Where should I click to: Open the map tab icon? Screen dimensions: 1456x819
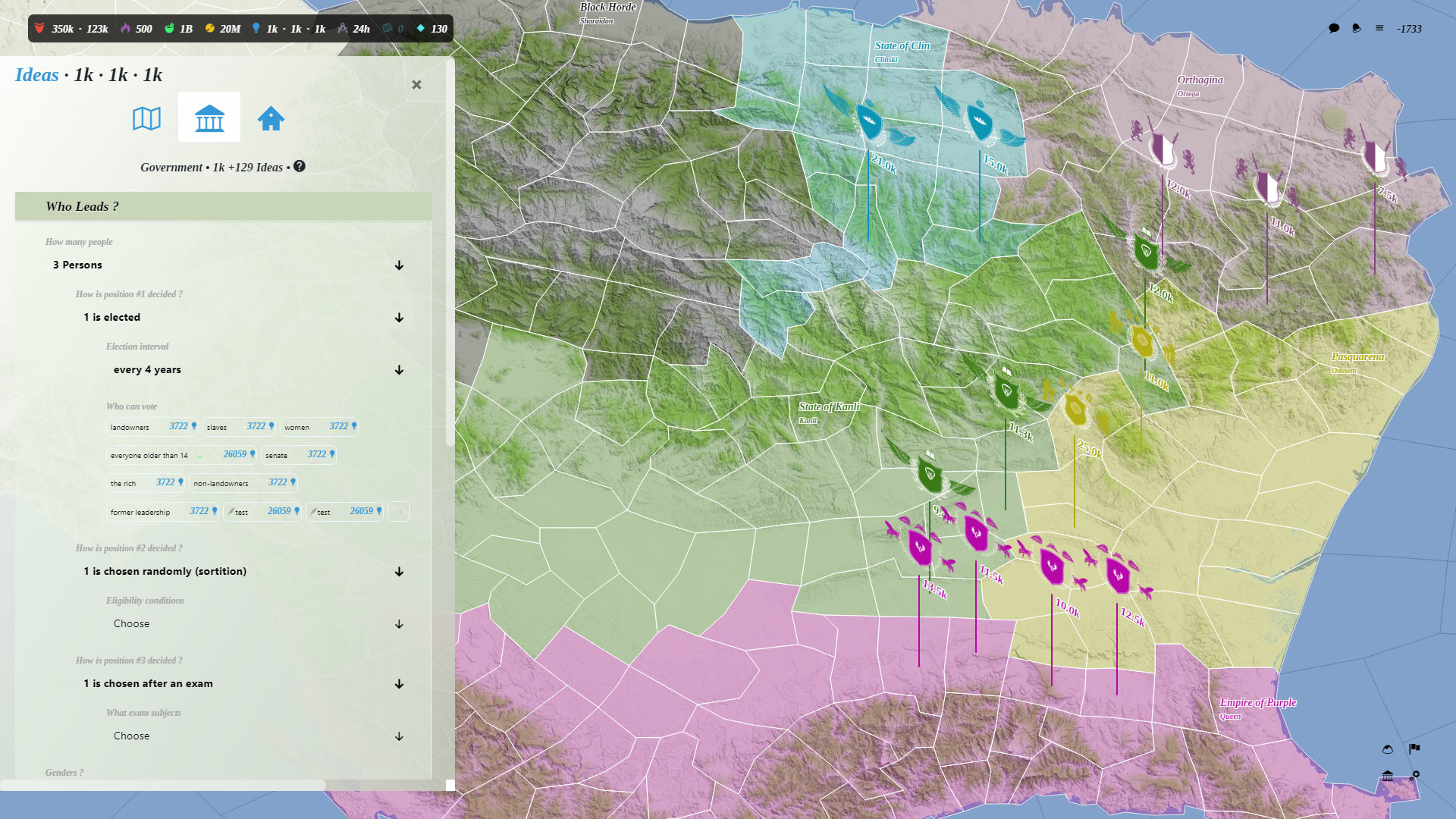click(x=146, y=118)
